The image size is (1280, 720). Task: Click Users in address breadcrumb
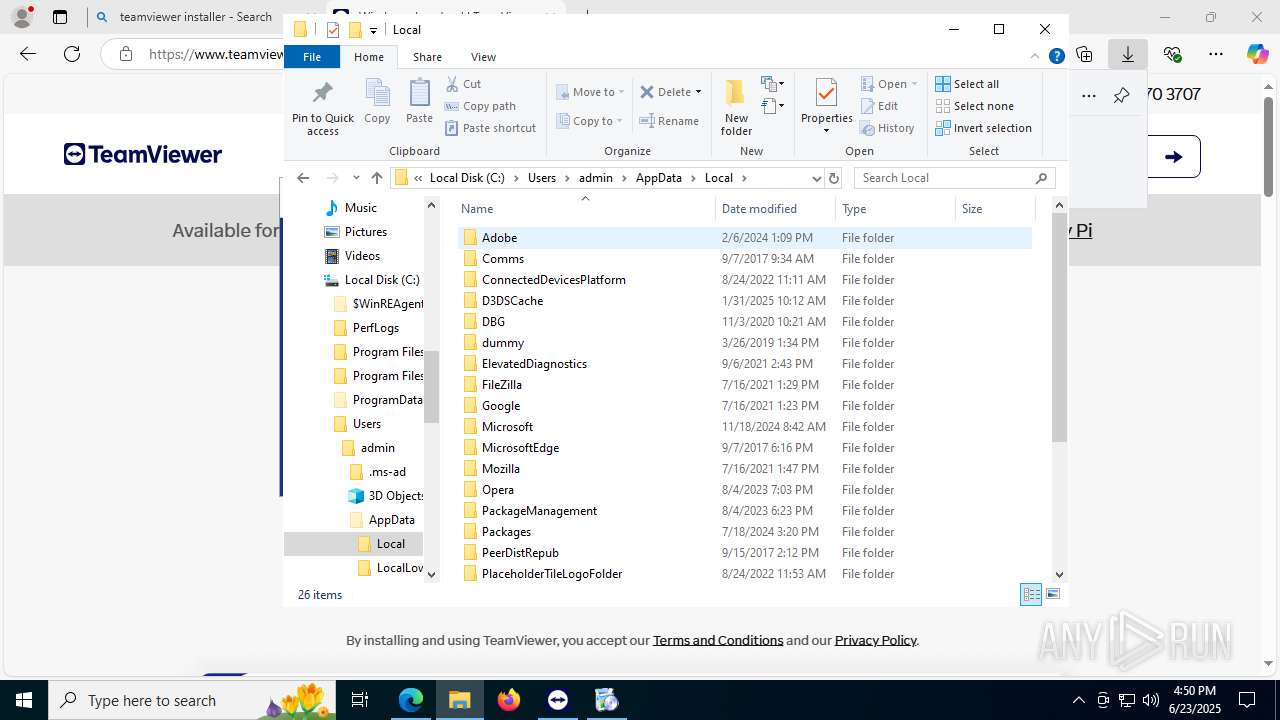pyautogui.click(x=542, y=178)
